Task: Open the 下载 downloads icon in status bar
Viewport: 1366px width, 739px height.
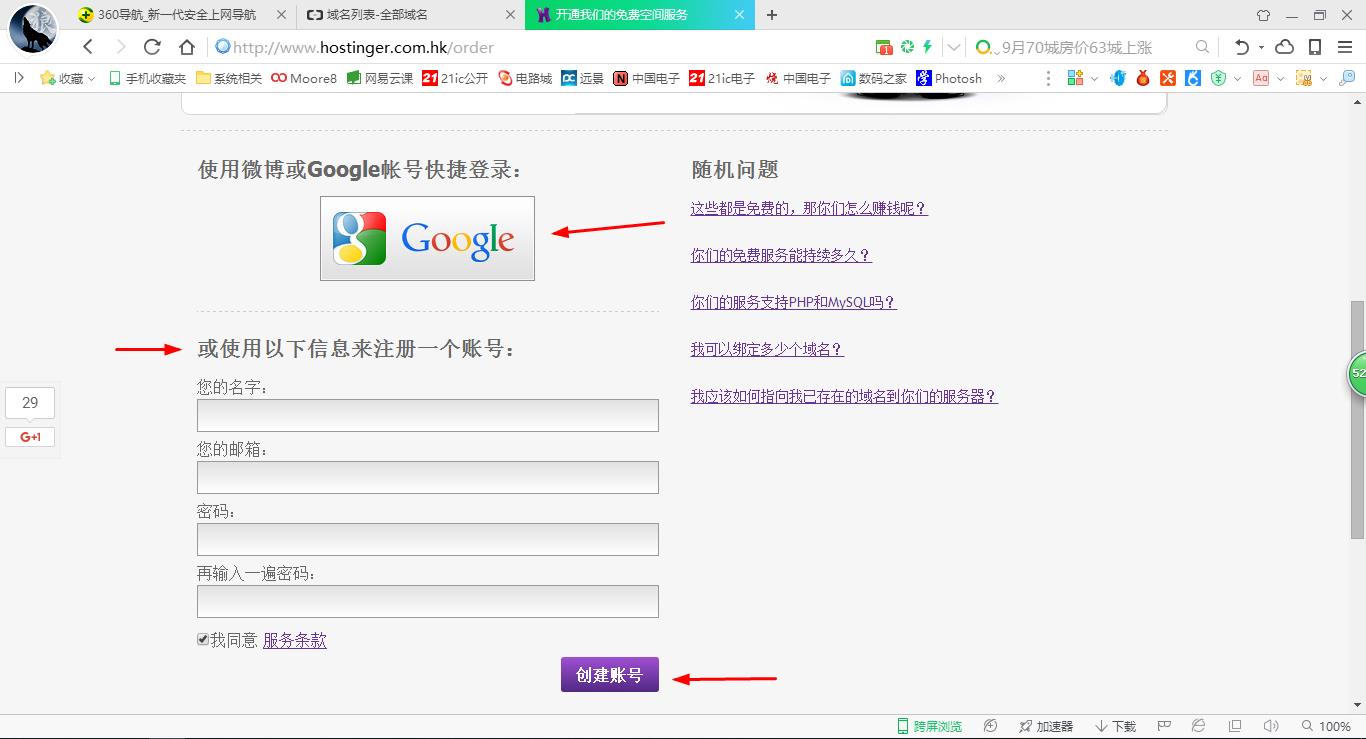Action: coord(1115,726)
